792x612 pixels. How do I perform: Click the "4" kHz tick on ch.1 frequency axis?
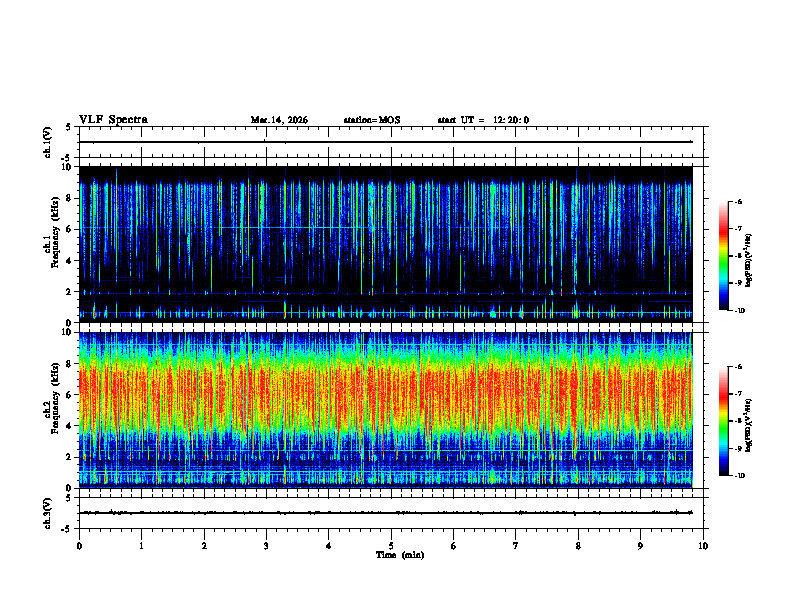tap(70, 261)
